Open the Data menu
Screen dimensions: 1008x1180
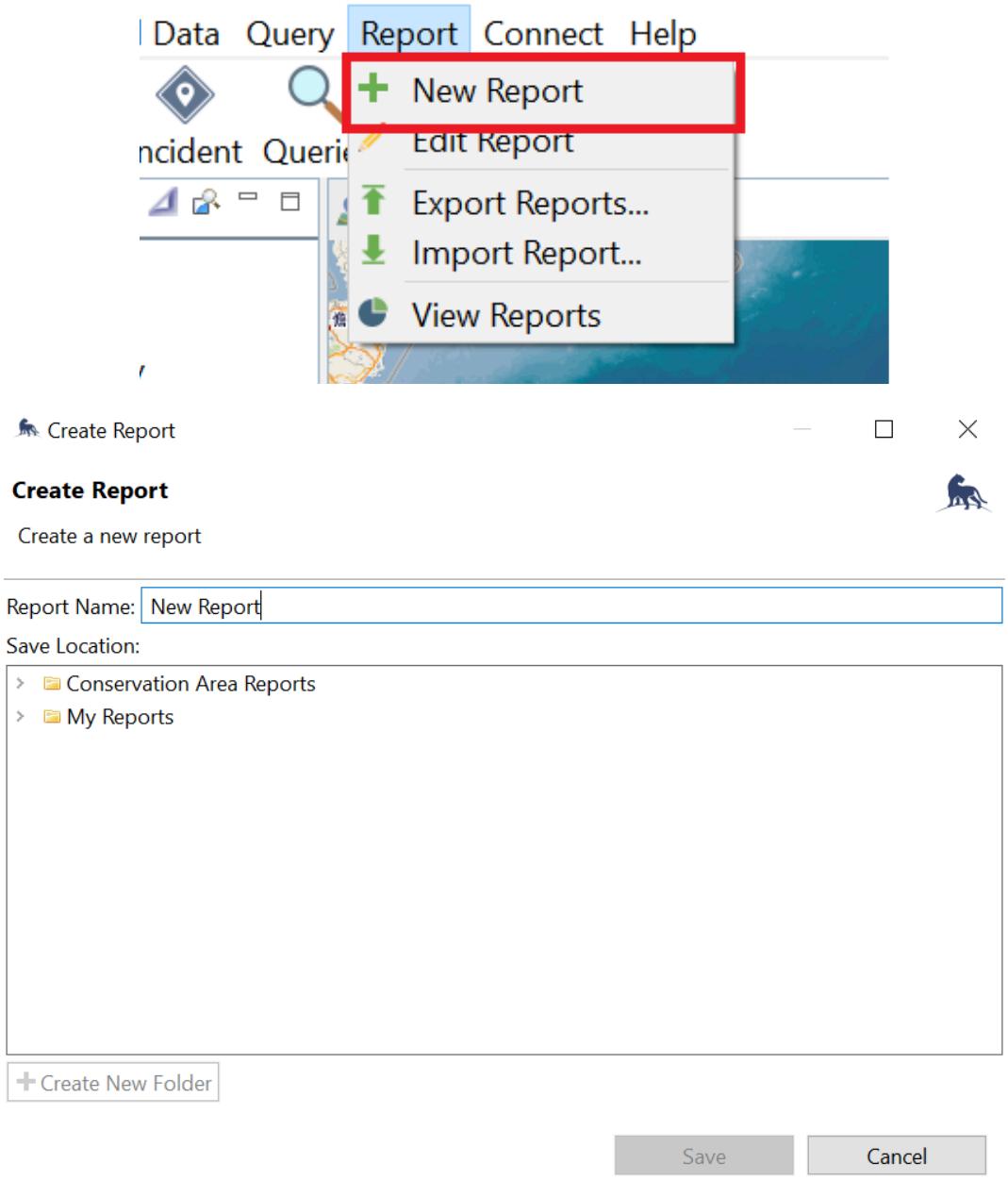pos(186,34)
